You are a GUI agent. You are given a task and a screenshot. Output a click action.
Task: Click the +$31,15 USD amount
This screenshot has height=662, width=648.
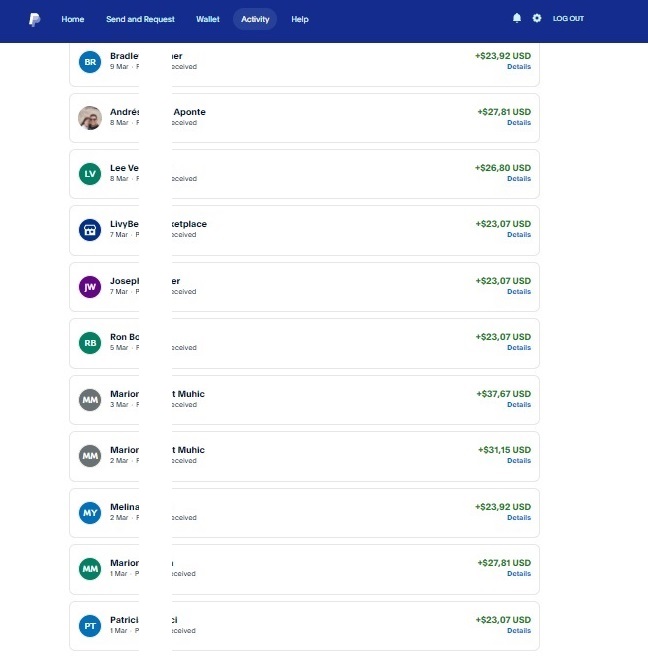click(504, 450)
